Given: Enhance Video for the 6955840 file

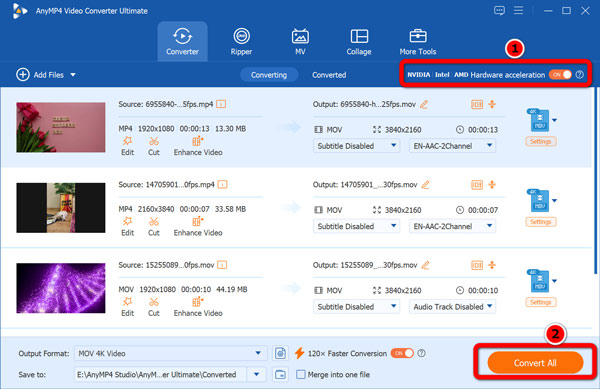Looking at the screenshot, I should click(198, 146).
